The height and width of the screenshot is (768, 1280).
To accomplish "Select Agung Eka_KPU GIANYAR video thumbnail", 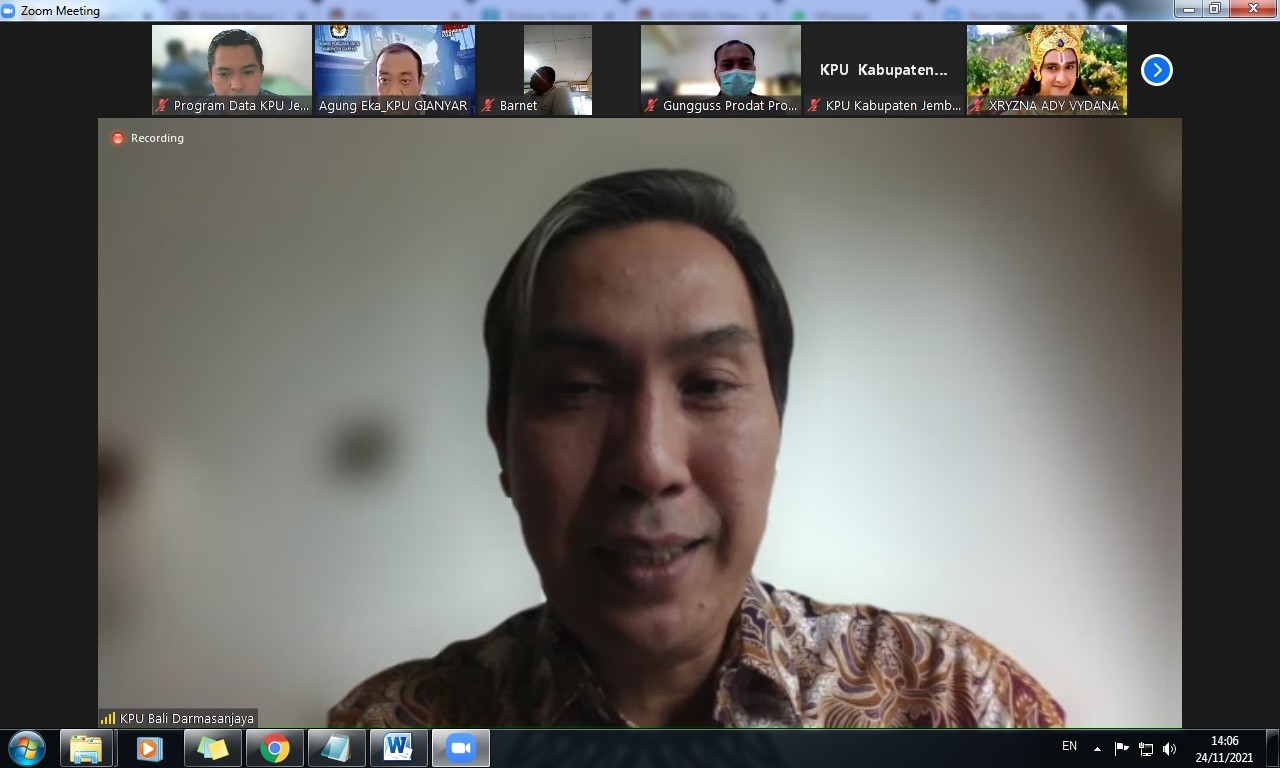I will coord(394,69).
